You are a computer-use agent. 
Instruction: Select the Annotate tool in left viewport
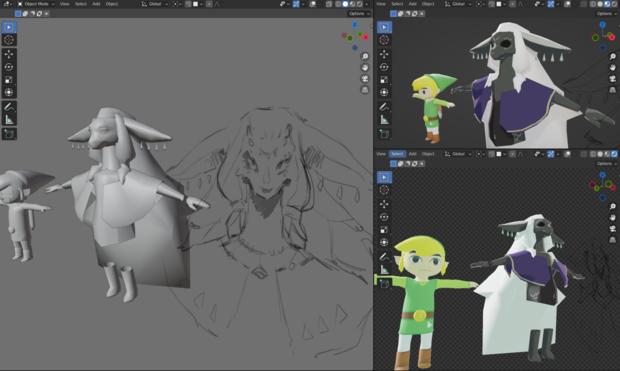(9, 107)
